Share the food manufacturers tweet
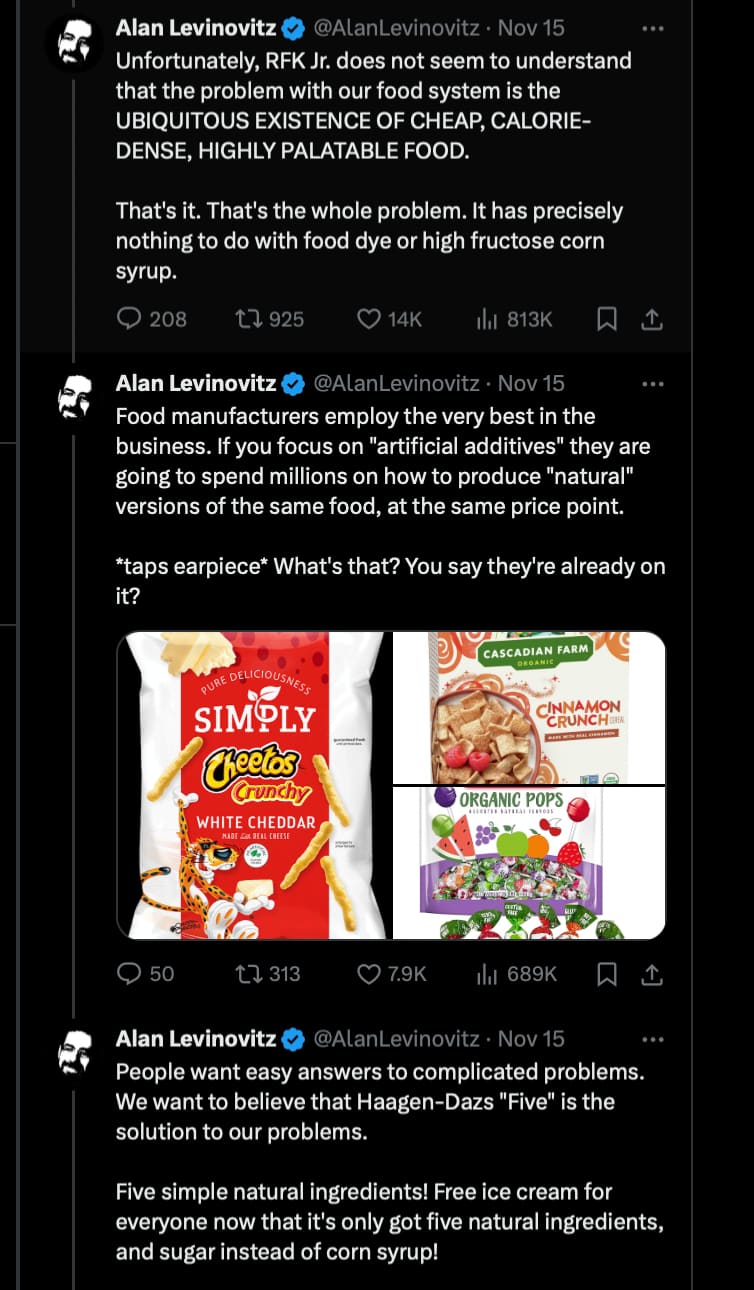754x1290 pixels. 651,973
